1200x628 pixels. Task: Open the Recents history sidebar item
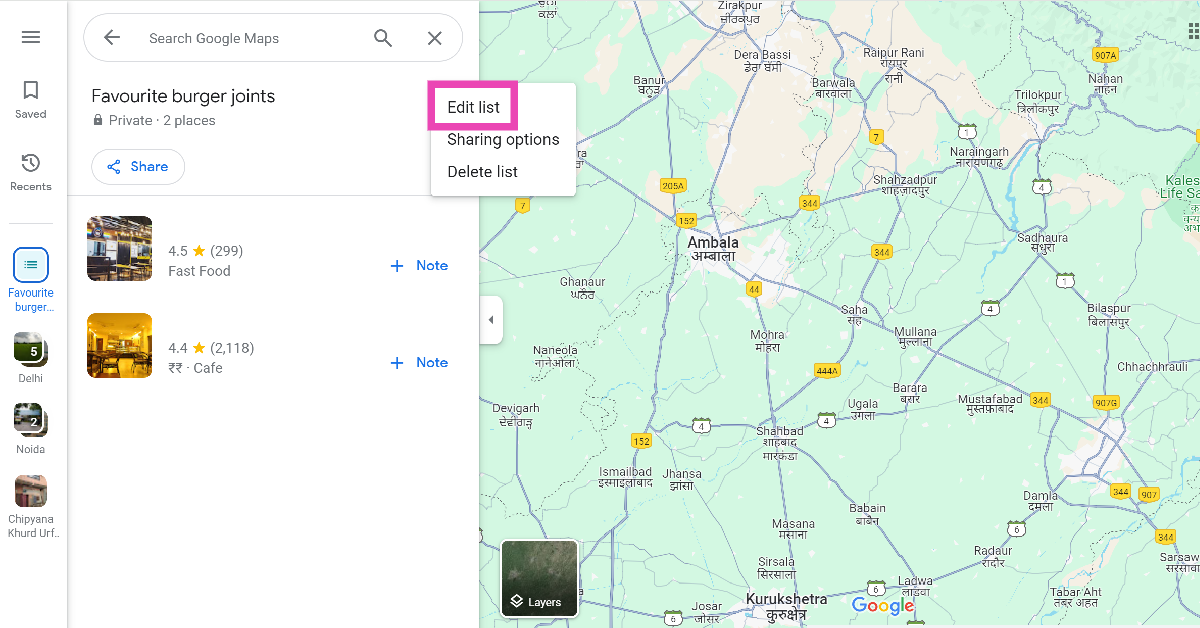(x=31, y=172)
